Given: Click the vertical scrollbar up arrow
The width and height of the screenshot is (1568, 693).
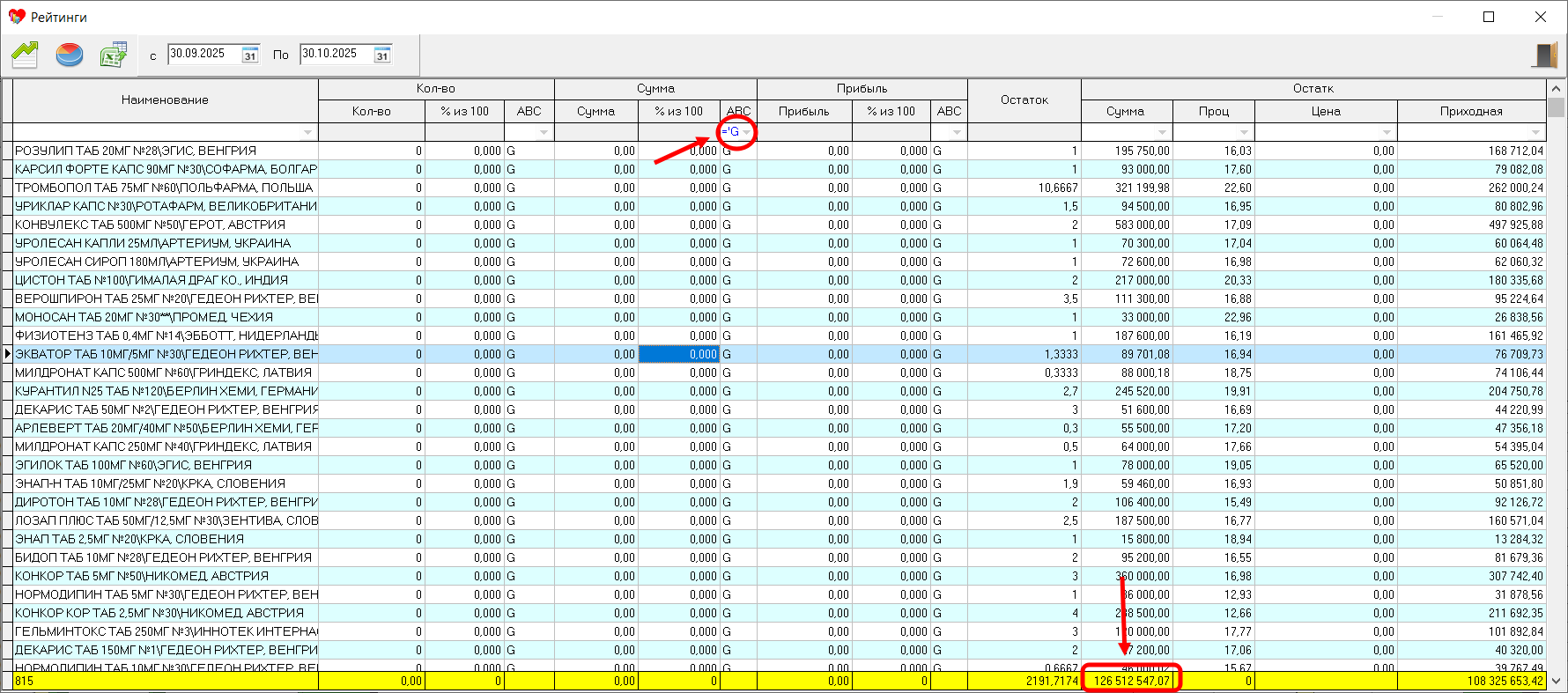Looking at the screenshot, I should pos(1557,88).
